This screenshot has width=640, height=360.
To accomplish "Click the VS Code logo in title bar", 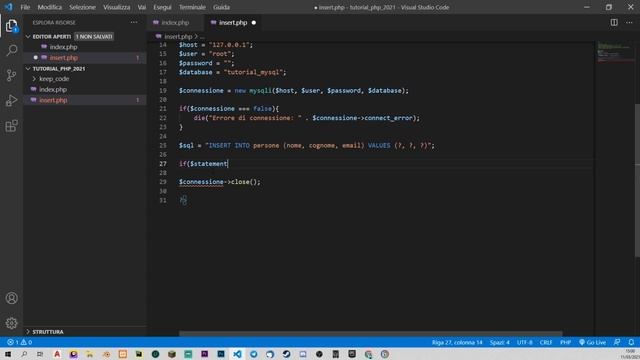I will click(x=9, y=7).
